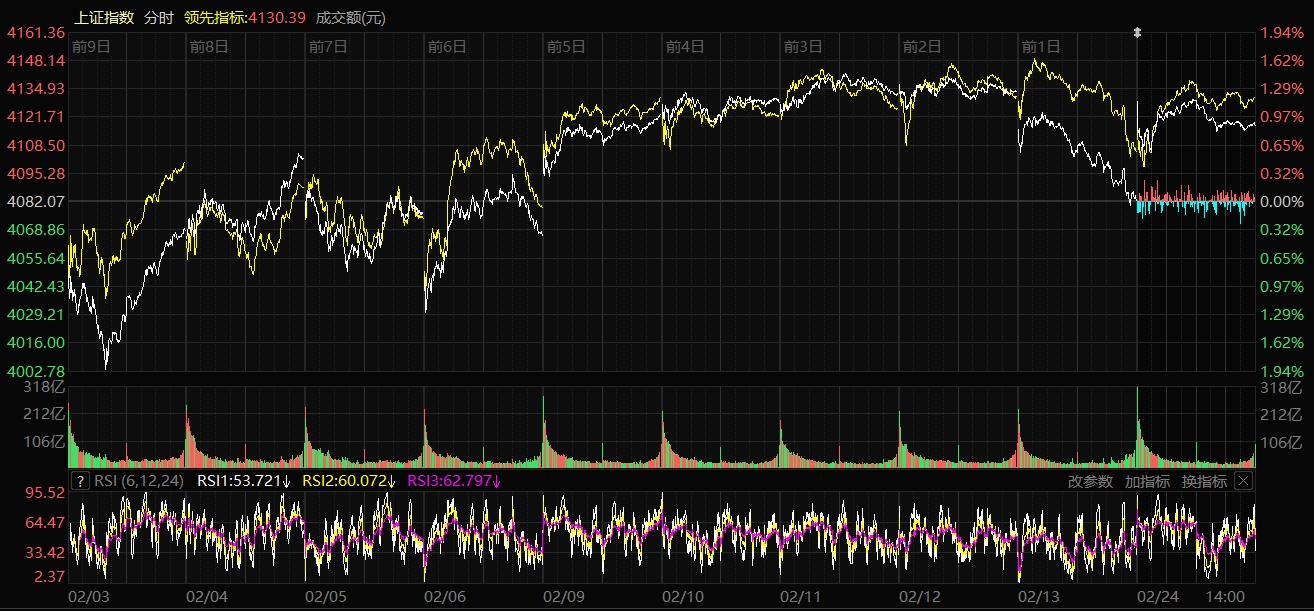
Task: Select the 前5日 day column header
Action: click(565, 46)
